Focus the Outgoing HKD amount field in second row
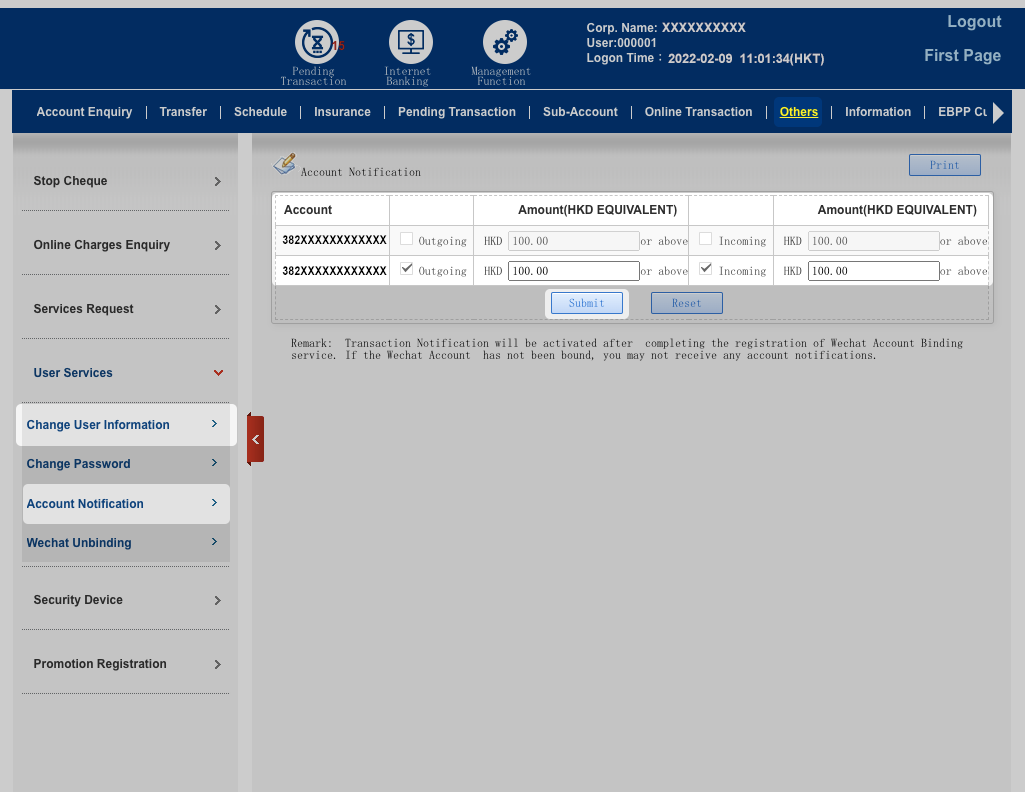The width and height of the screenshot is (1025, 792). click(x=573, y=271)
